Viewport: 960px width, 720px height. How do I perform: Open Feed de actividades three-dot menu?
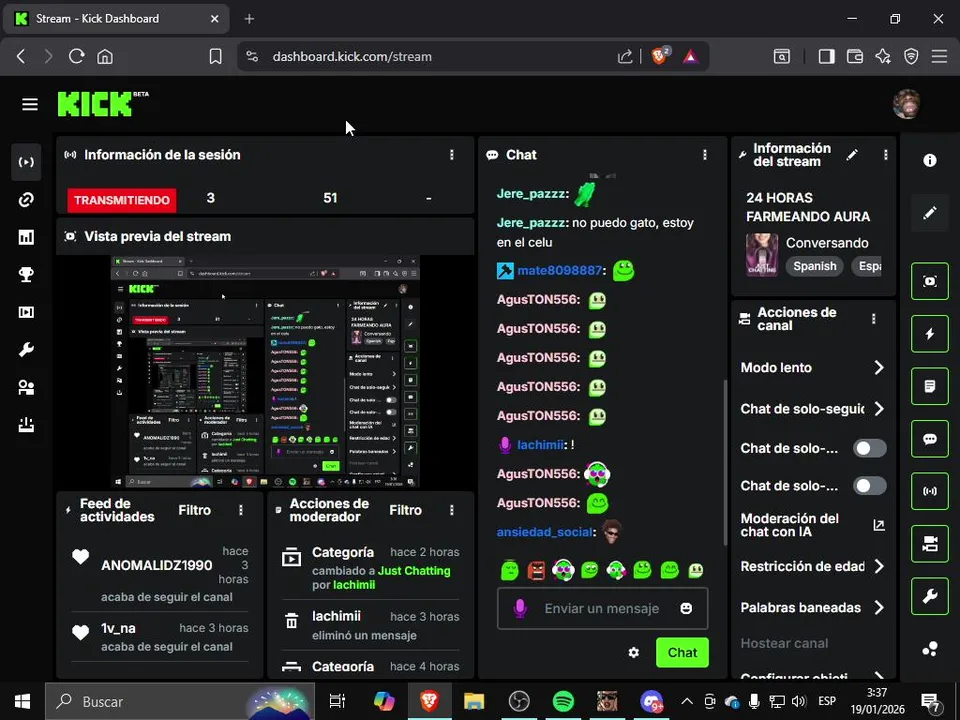(241, 510)
